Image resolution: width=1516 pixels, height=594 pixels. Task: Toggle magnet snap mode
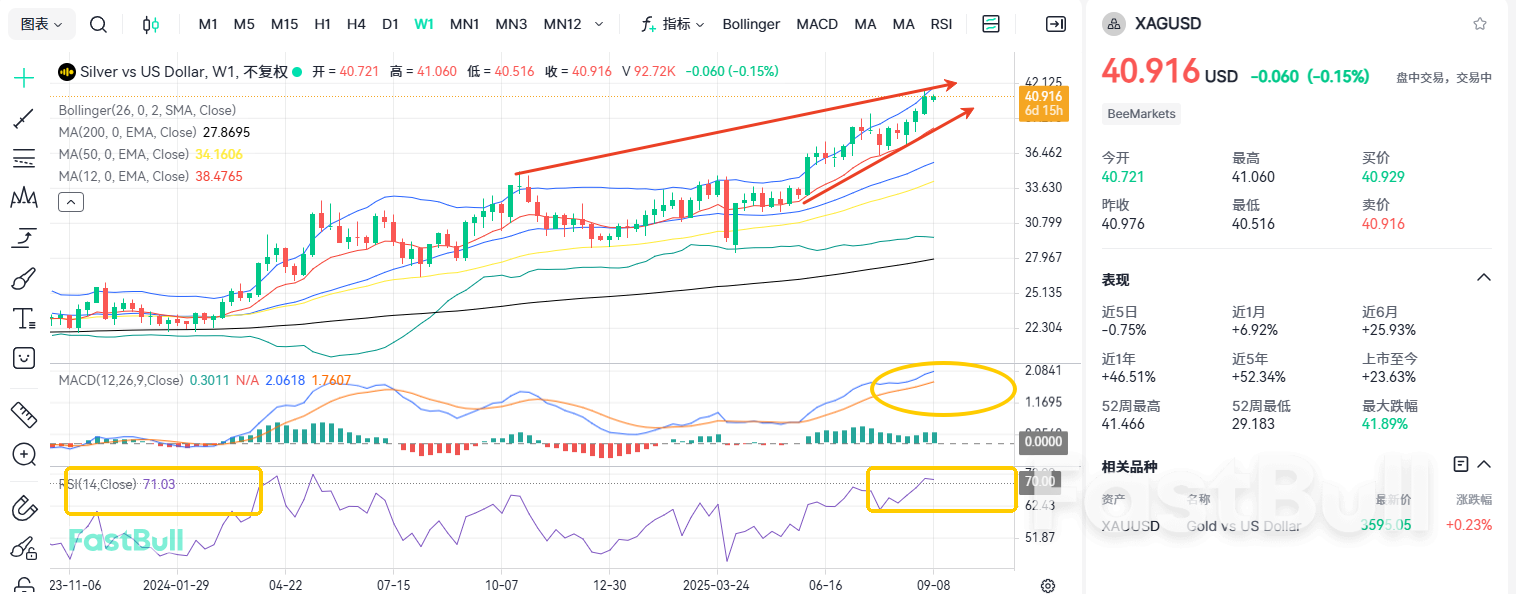point(24,508)
